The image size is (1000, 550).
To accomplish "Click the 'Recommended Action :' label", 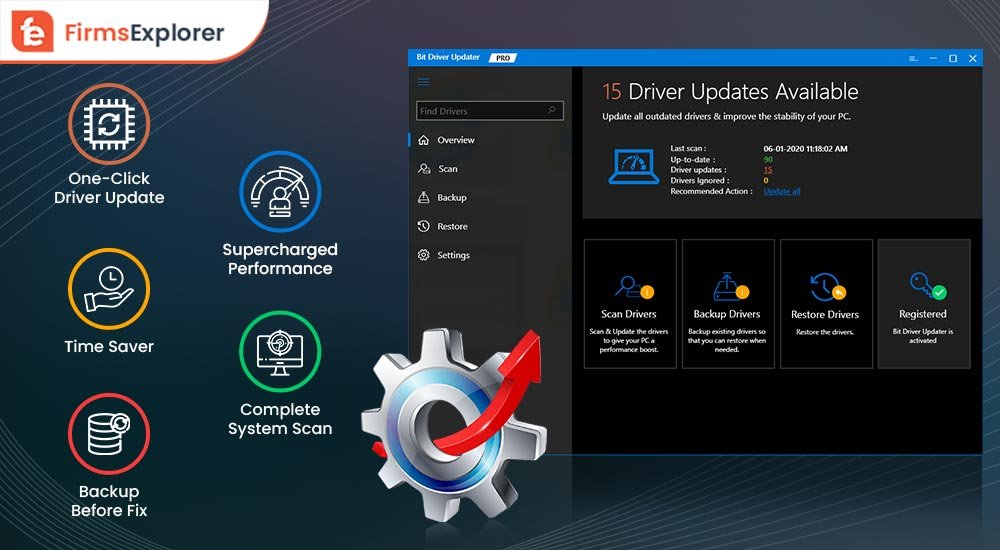I will click(711, 191).
